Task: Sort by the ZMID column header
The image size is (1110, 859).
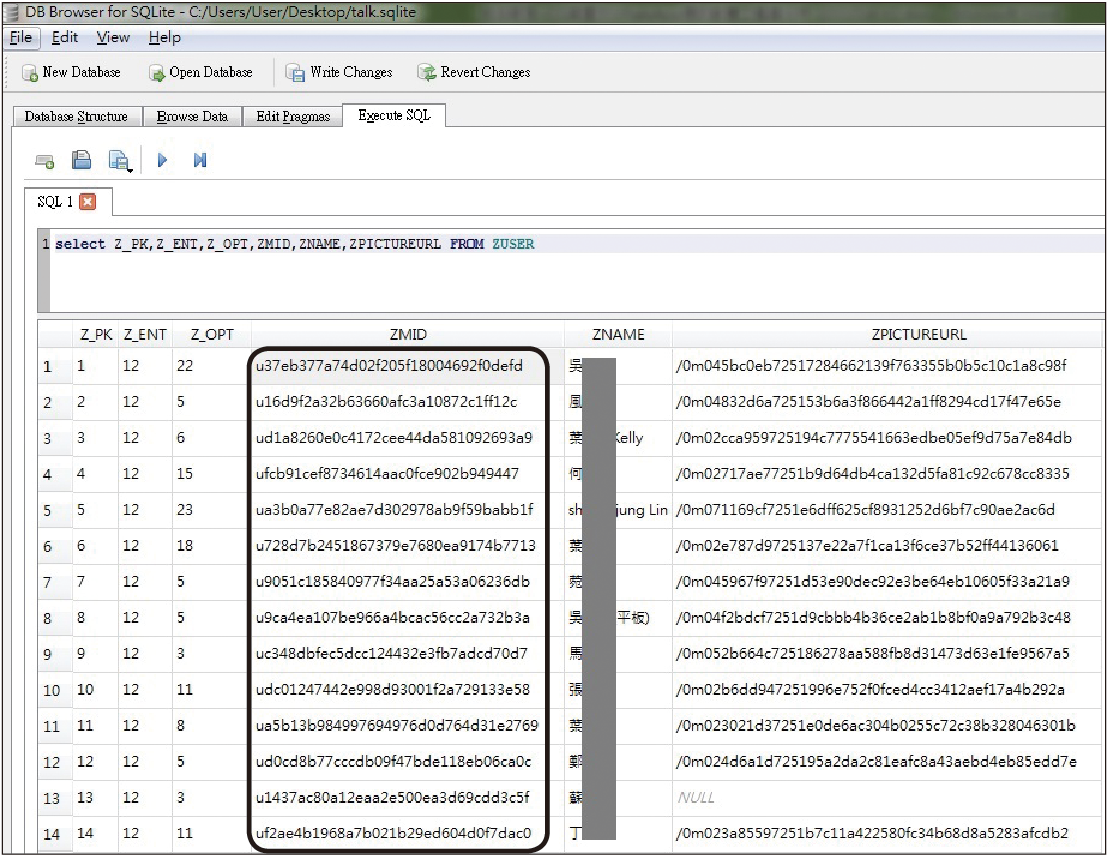Action: (x=408, y=335)
